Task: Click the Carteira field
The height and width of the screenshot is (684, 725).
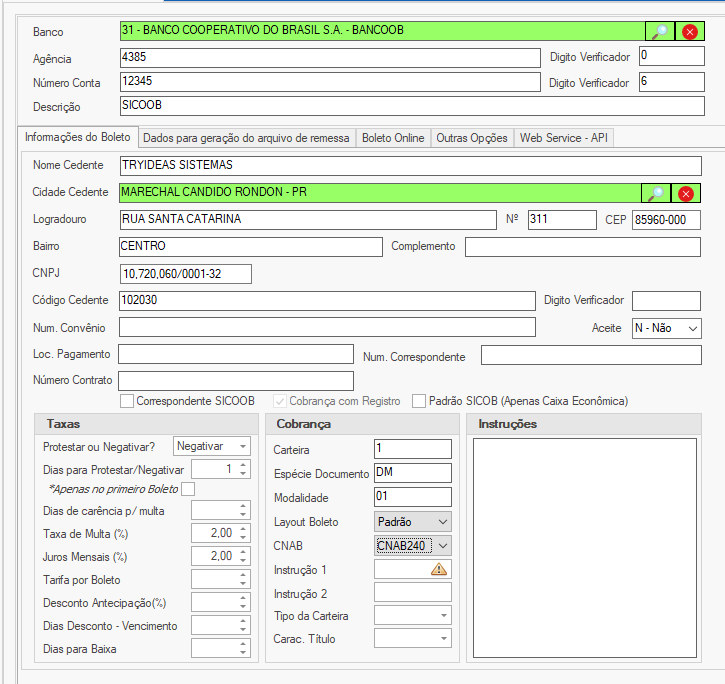Action: (x=412, y=449)
